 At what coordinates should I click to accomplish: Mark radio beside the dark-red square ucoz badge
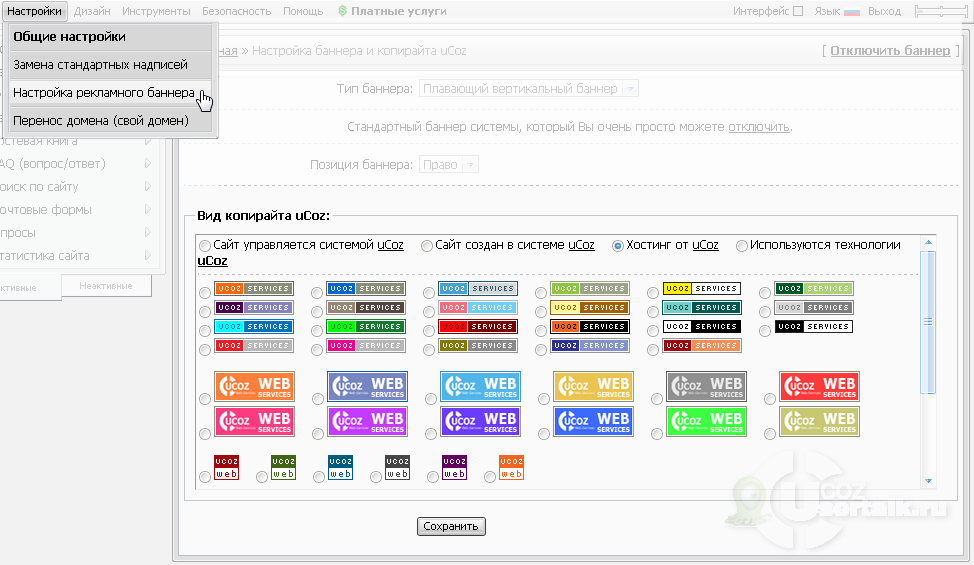tap(205, 477)
